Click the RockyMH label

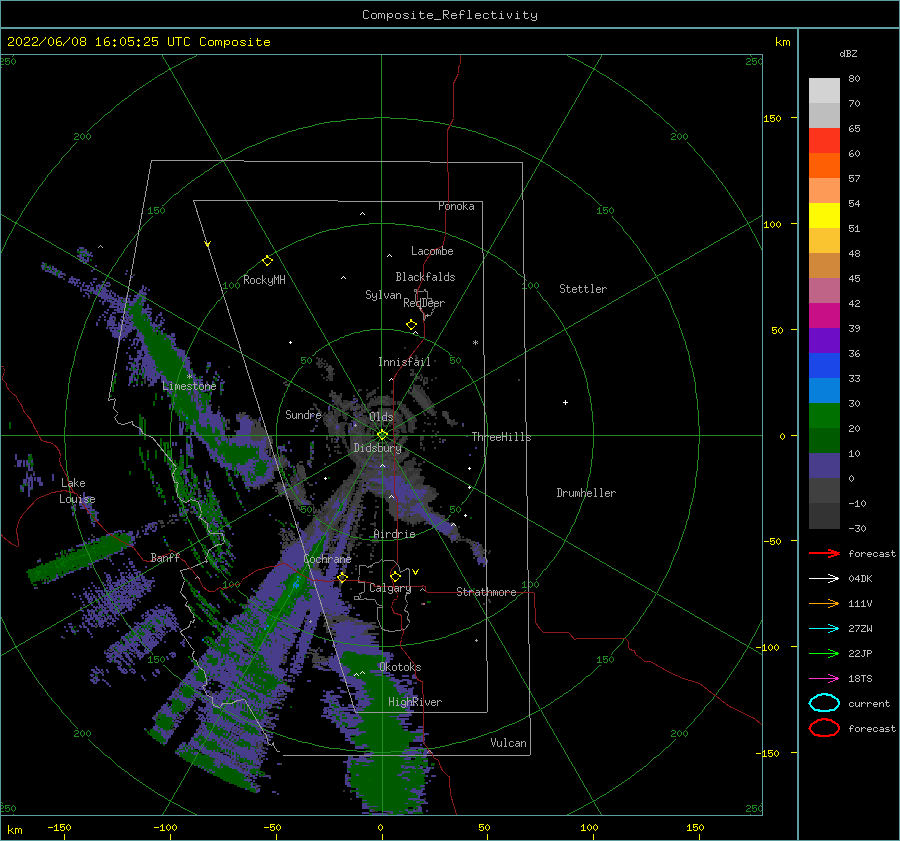[264, 280]
